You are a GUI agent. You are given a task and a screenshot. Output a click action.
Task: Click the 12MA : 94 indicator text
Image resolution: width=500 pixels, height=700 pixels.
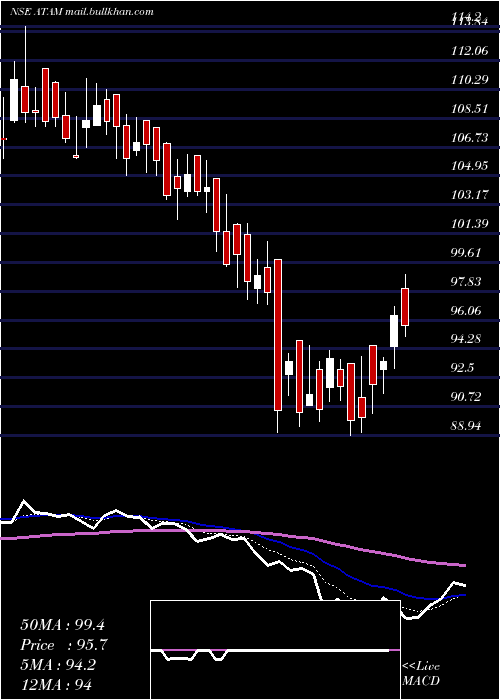pos(57,684)
